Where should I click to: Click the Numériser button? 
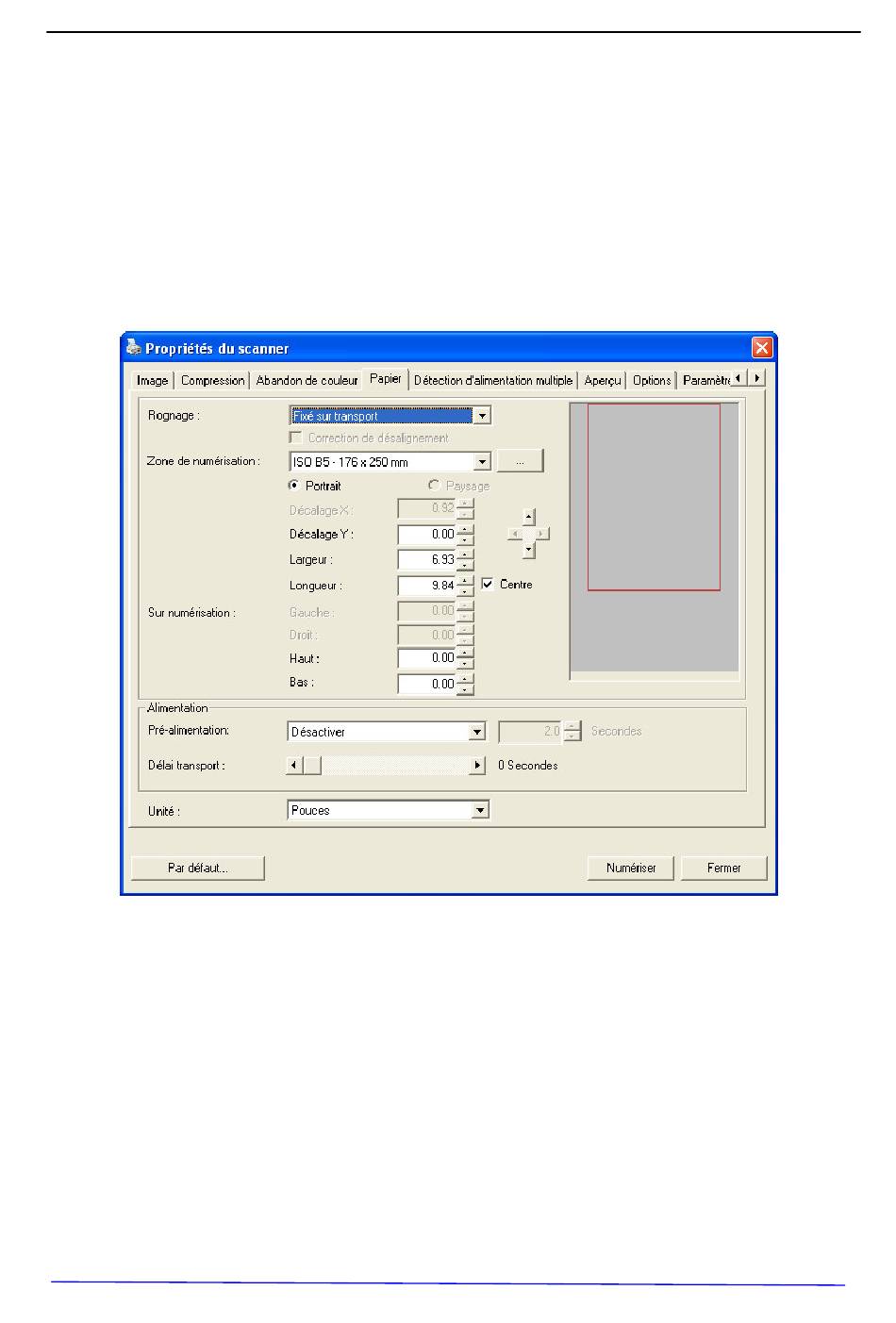pyautogui.click(x=631, y=868)
